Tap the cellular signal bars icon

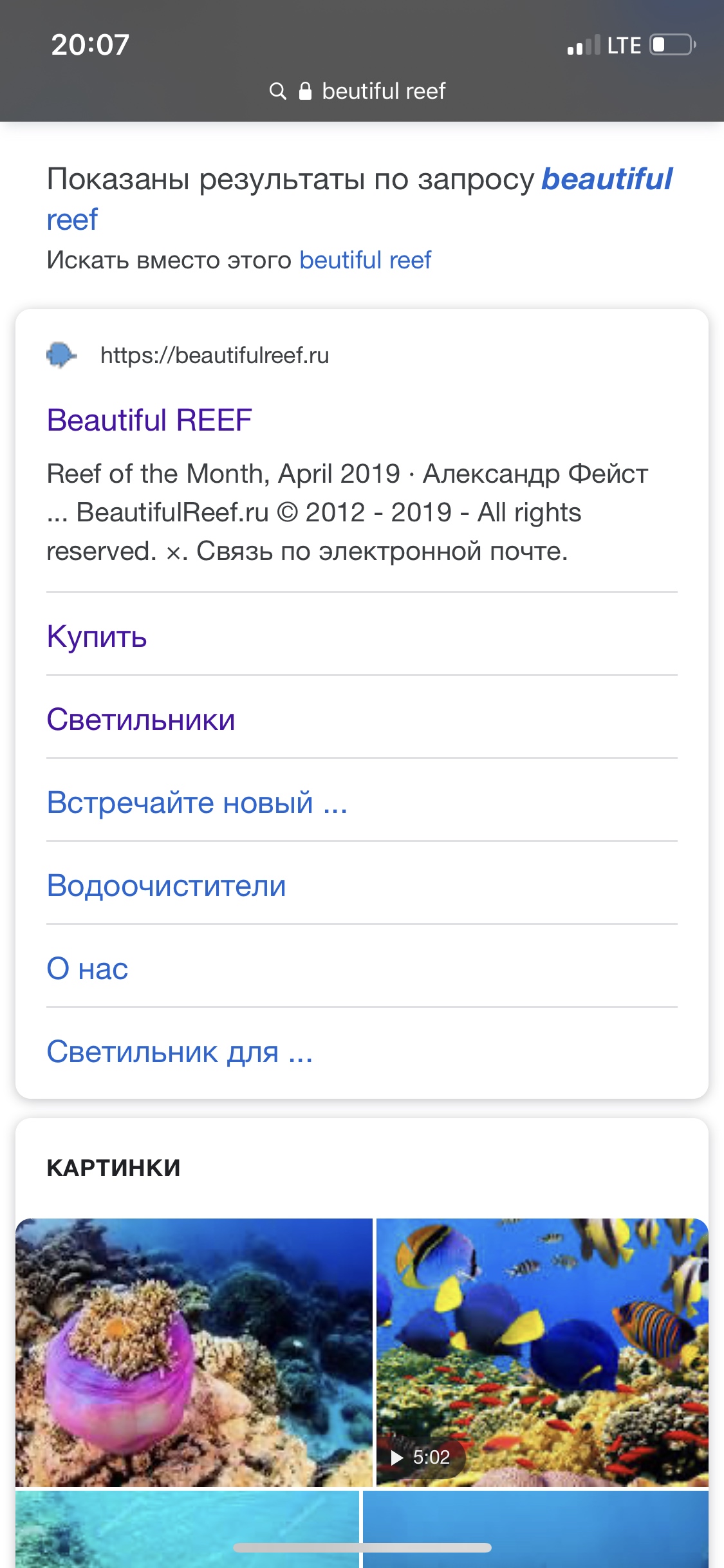[x=583, y=46]
